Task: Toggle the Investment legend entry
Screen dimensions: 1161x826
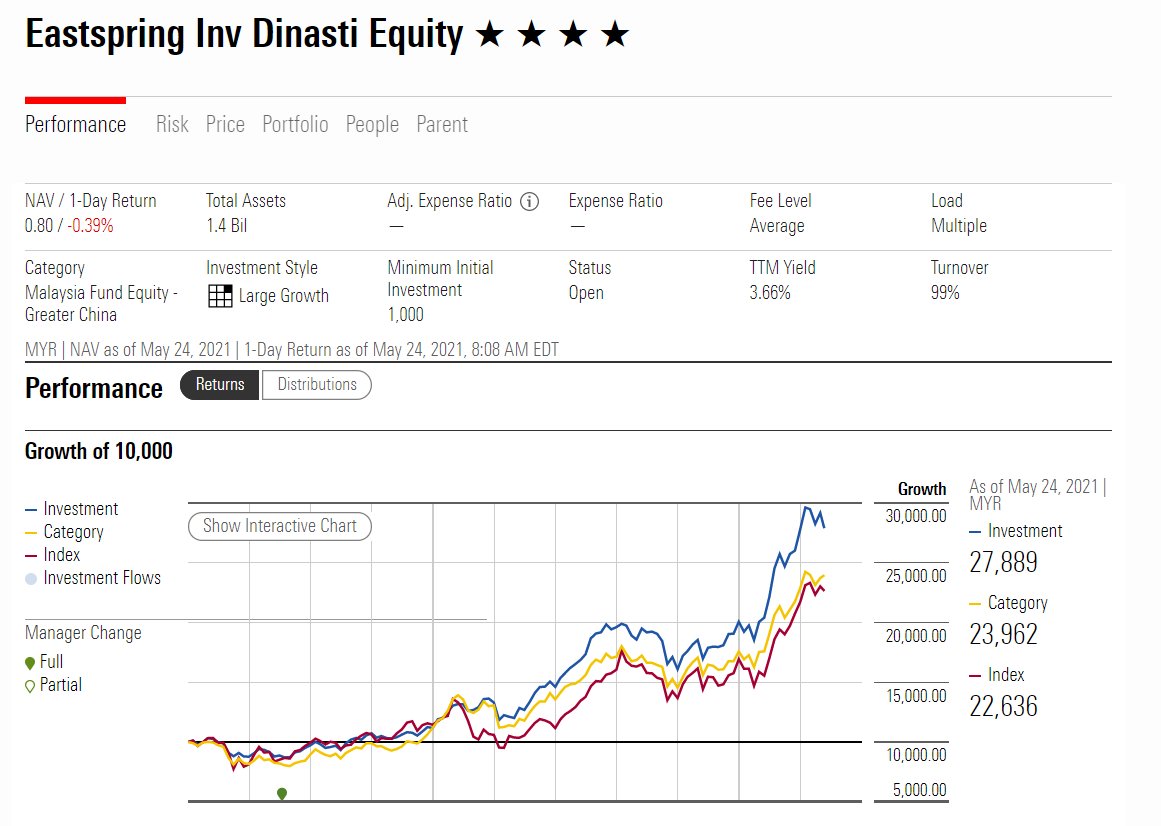Action: (72, 509)
